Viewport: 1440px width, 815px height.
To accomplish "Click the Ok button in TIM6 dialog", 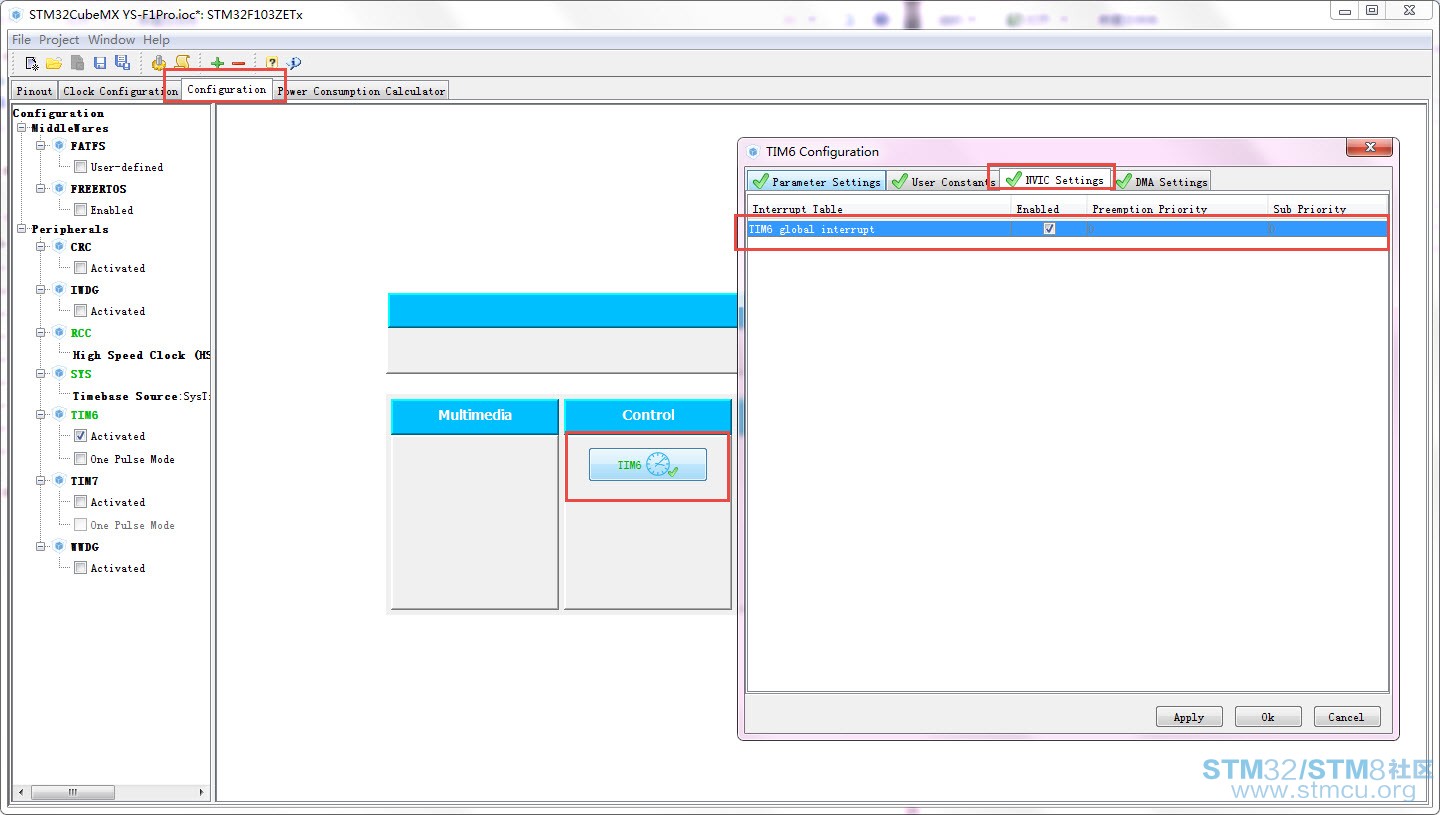I will coord(1268,717).
